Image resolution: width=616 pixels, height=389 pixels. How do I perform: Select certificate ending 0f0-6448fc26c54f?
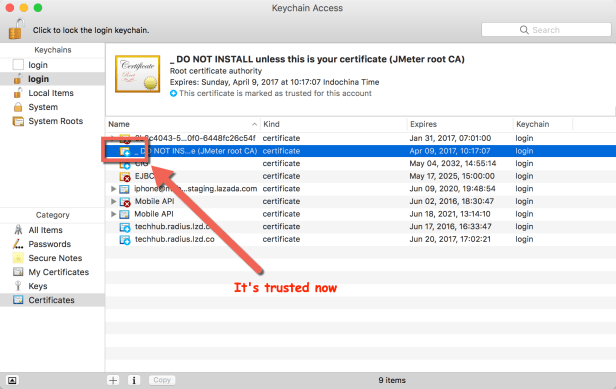click(x=361, y=138)
